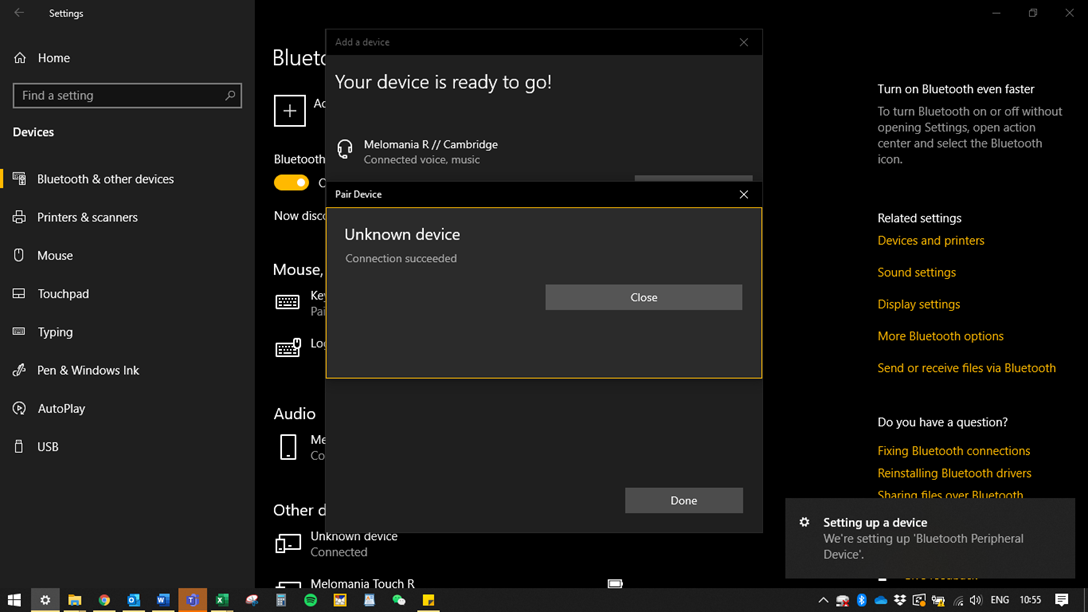Open Spotify from the taskbar
1088x612 pixels.
pyautogui.click(x=310, y=600)
